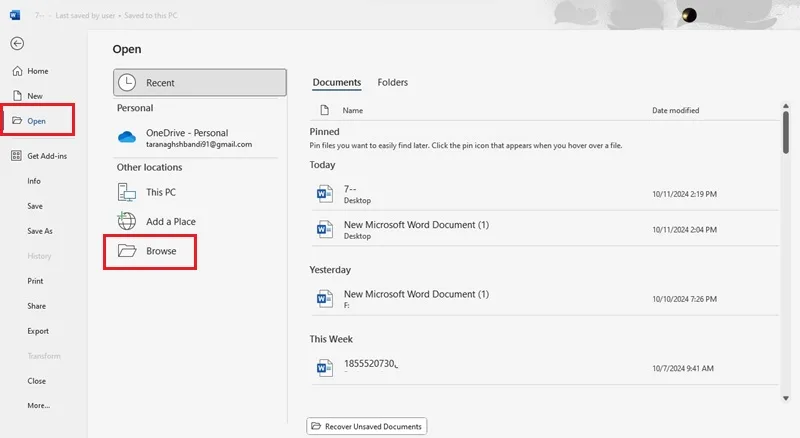Open the Print page
The image size is (800, 438).
[35, 281]
